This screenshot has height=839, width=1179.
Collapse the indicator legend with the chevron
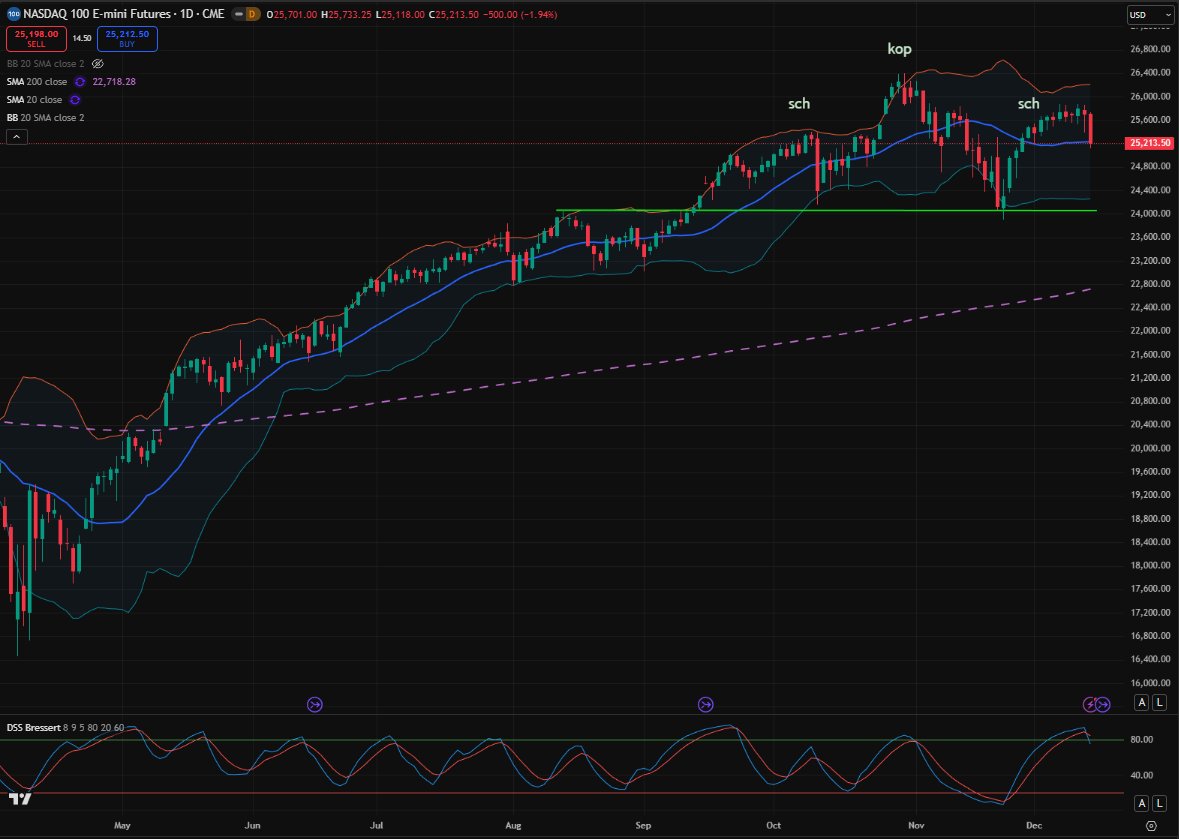pos(16,137)
